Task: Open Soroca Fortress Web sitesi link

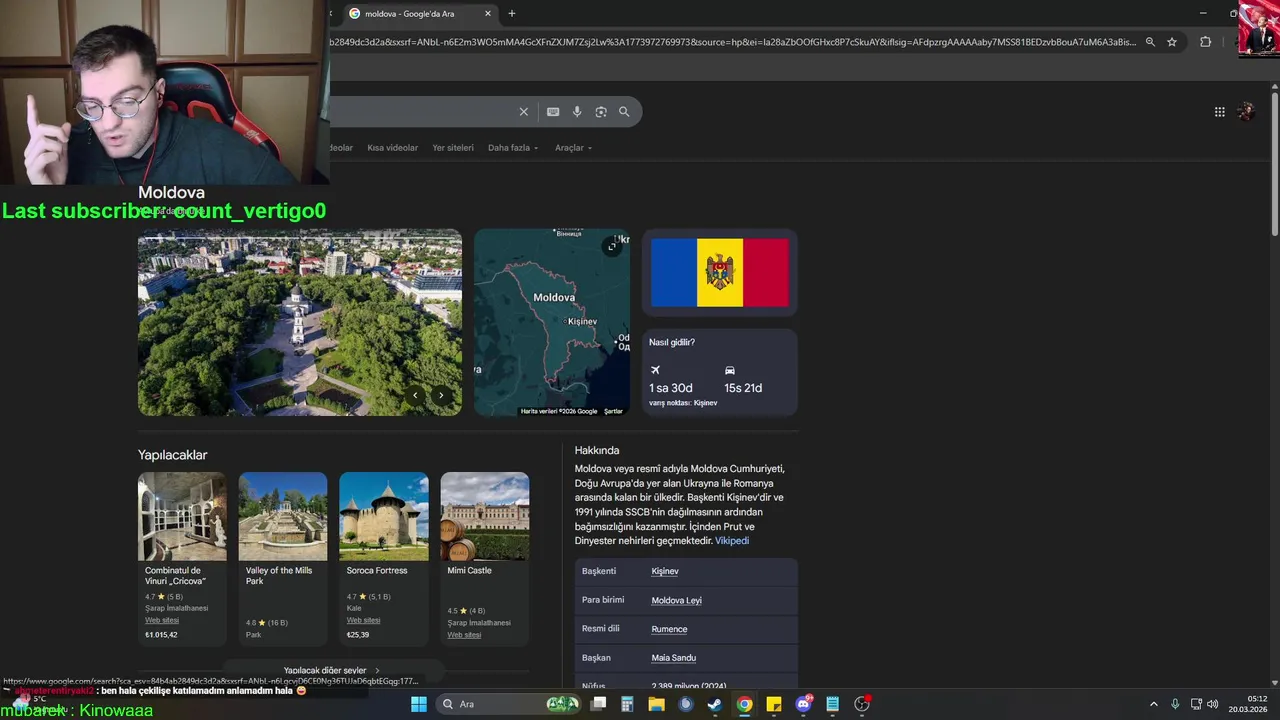Action: pyautogui.click(x=364, y=620)
